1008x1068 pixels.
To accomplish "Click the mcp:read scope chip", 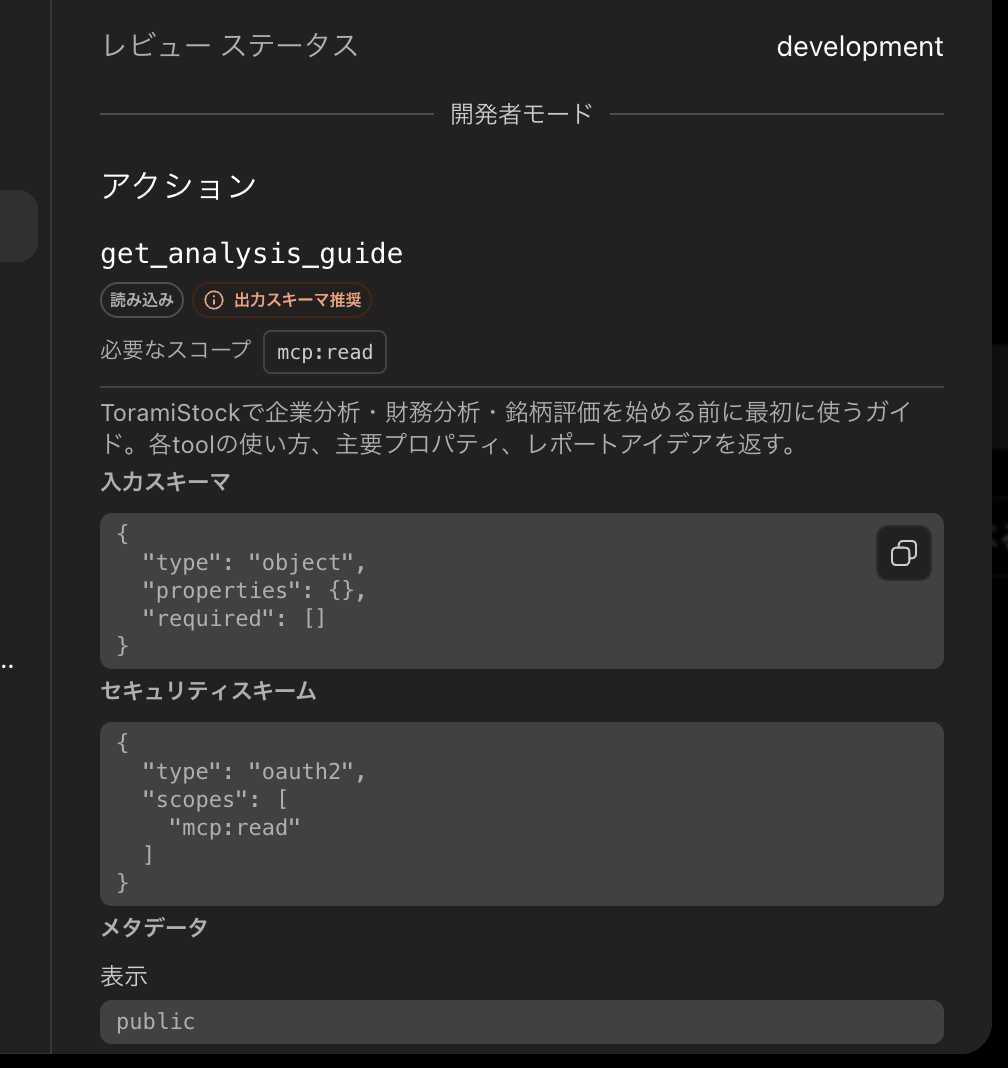I will point(325,352).
